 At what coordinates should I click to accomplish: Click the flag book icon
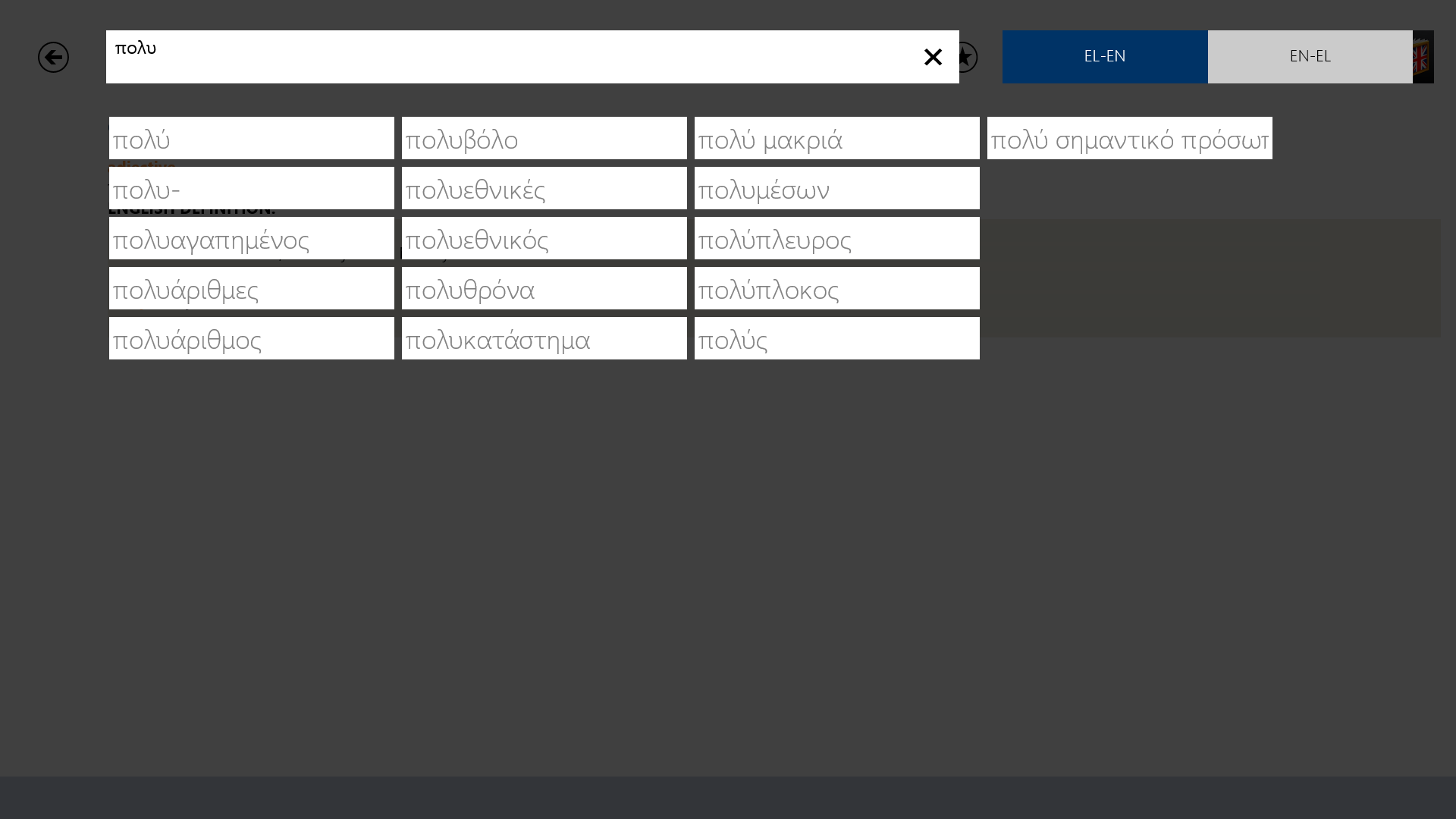(1423, 57)
